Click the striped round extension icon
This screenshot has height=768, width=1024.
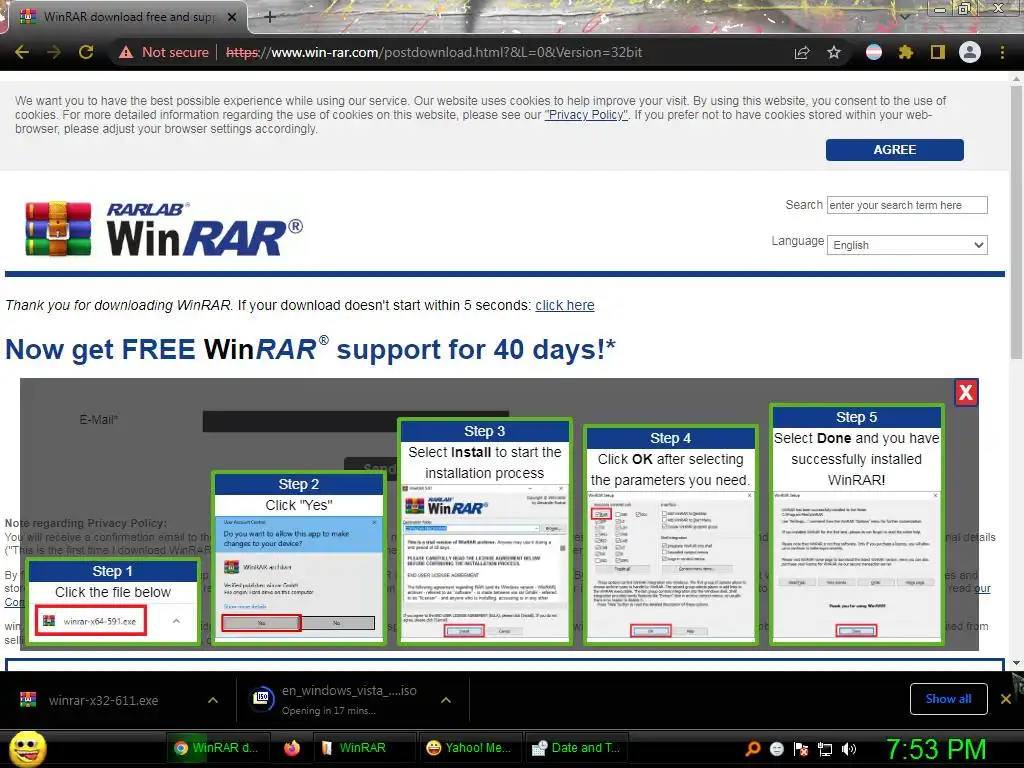874,52
